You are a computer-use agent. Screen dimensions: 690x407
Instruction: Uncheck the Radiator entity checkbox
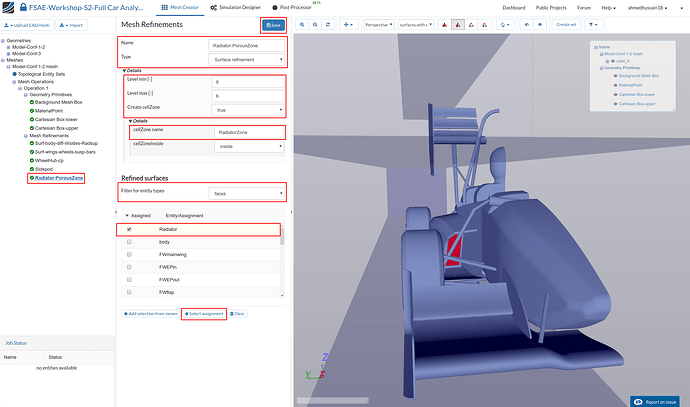coord(129,229)
